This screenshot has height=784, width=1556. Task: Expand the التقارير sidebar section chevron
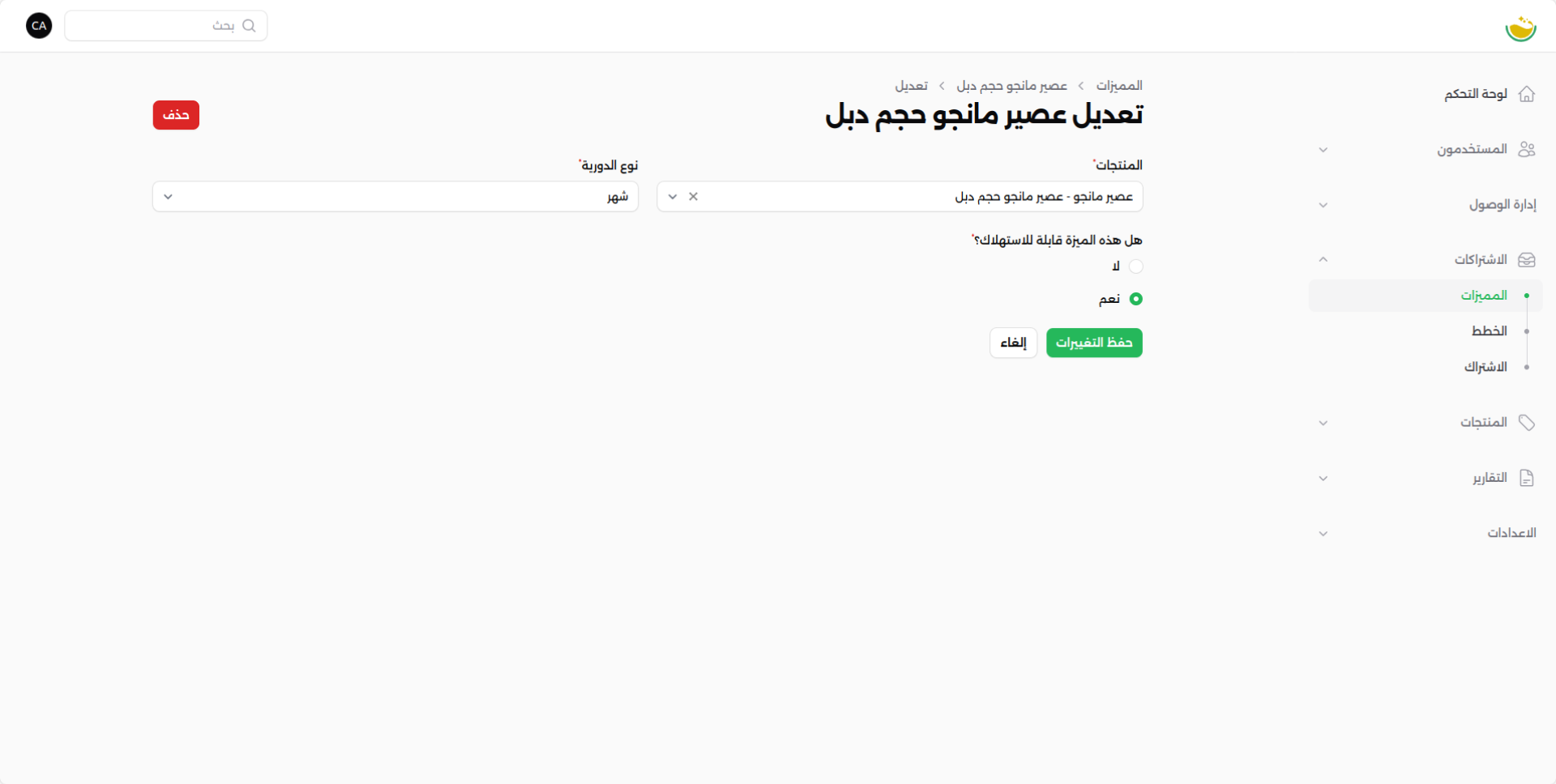point(1323,479)
